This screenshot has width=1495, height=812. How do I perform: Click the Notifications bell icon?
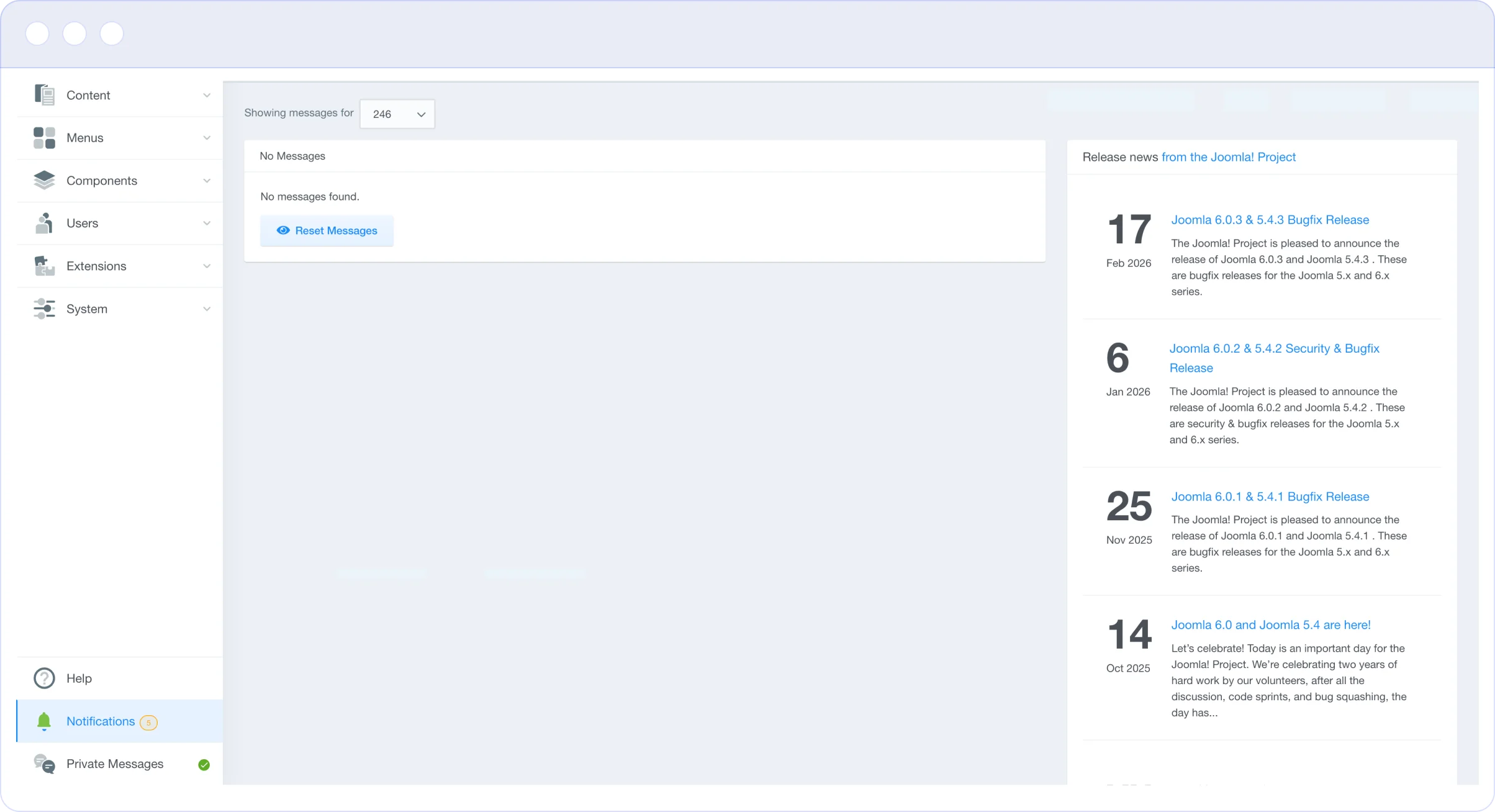point(44,721)
